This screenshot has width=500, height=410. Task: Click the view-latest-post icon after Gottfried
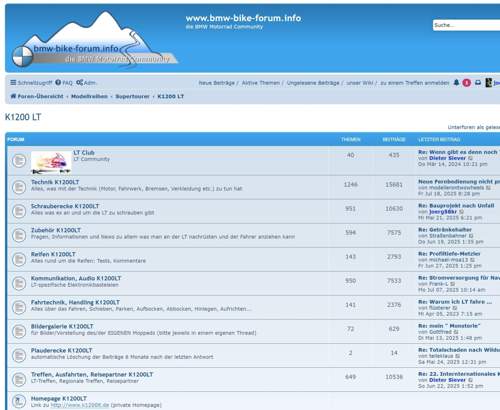tap(456, 332)
